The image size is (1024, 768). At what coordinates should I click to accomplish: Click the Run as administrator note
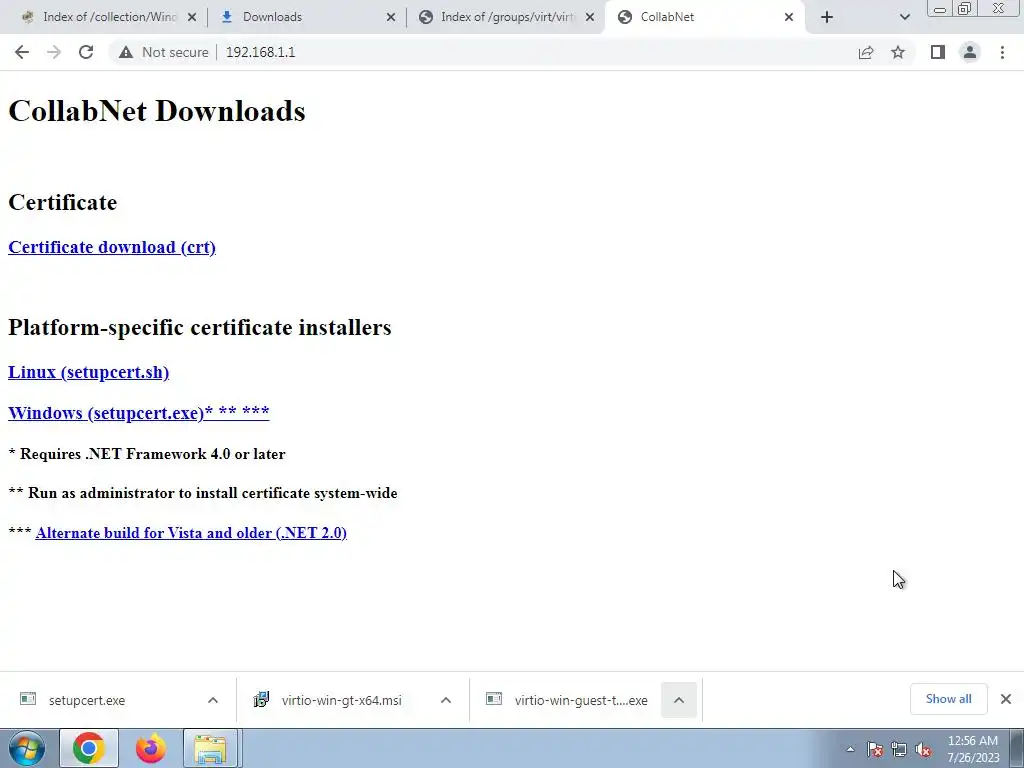coord(203,492)
